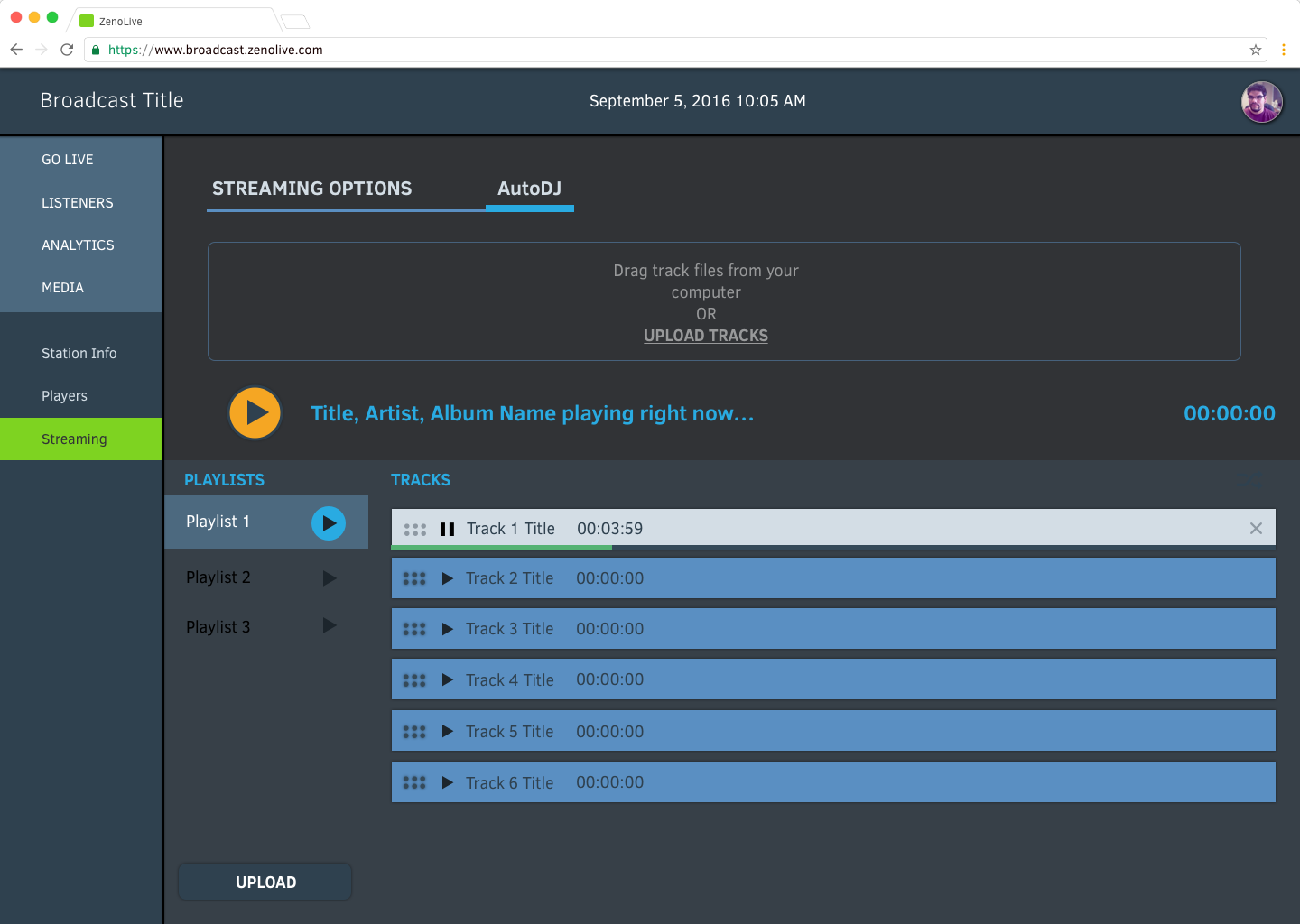Play Playlist 3 using its arrow
This screenshot has width=1300, height=924.
pos(330,625)
